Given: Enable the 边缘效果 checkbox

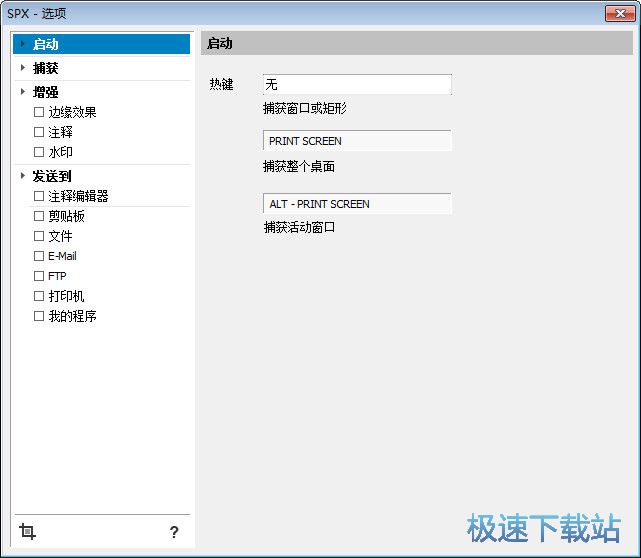Looking at the screenshot, I should tap(39, 112).
